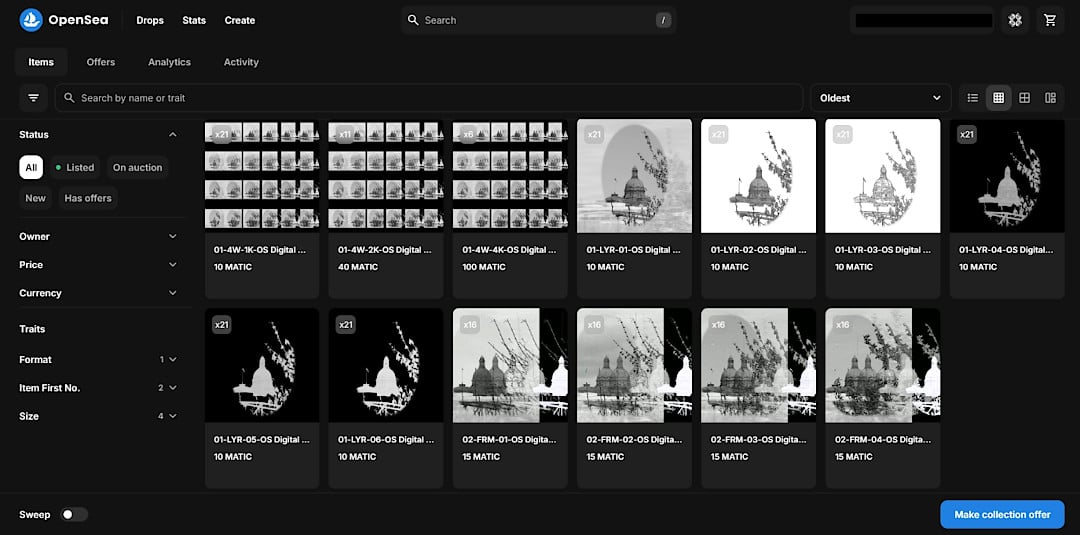Screen dimensions: 1080x535
Task: Select the mosaic layout view icon
Action: [x=1050, y=98]
